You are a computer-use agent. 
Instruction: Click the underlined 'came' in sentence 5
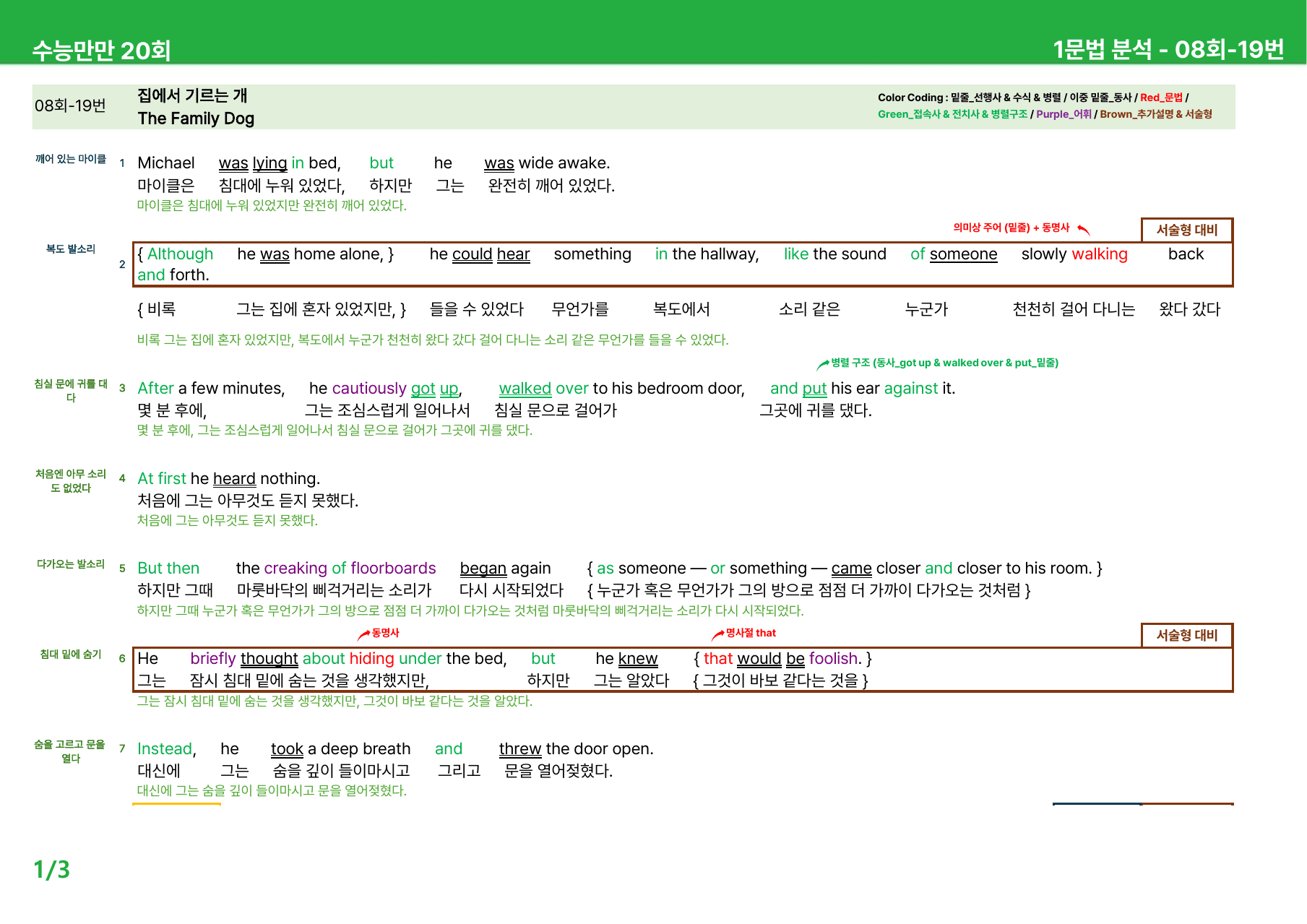[x=852, y=569]
